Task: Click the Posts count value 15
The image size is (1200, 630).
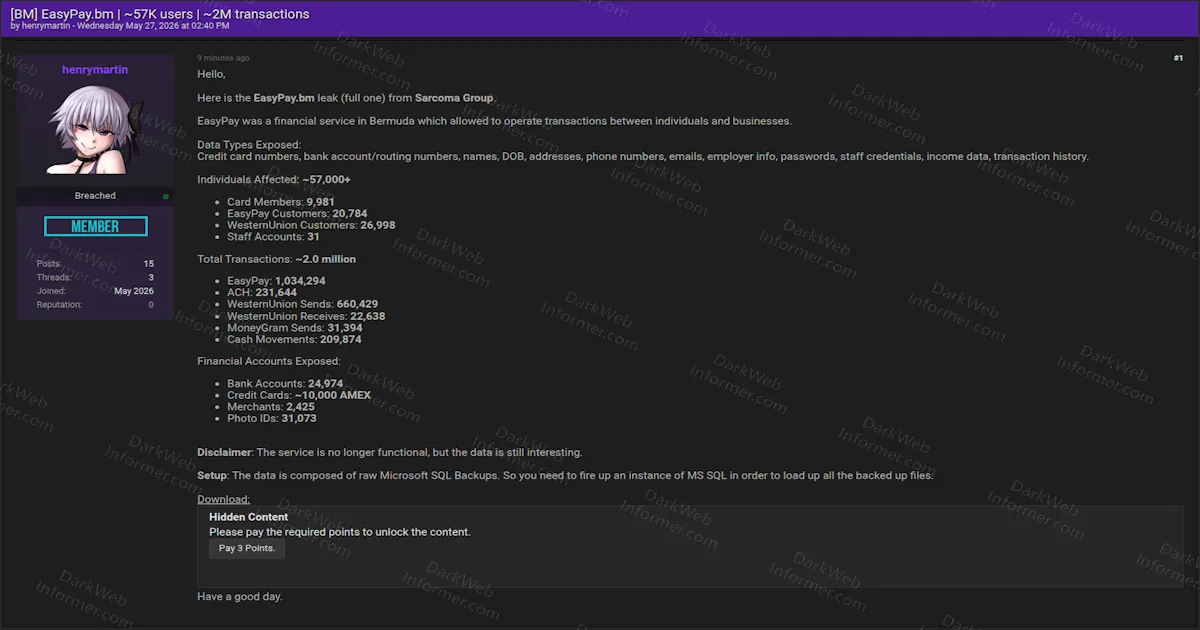Action: [148, 264]
